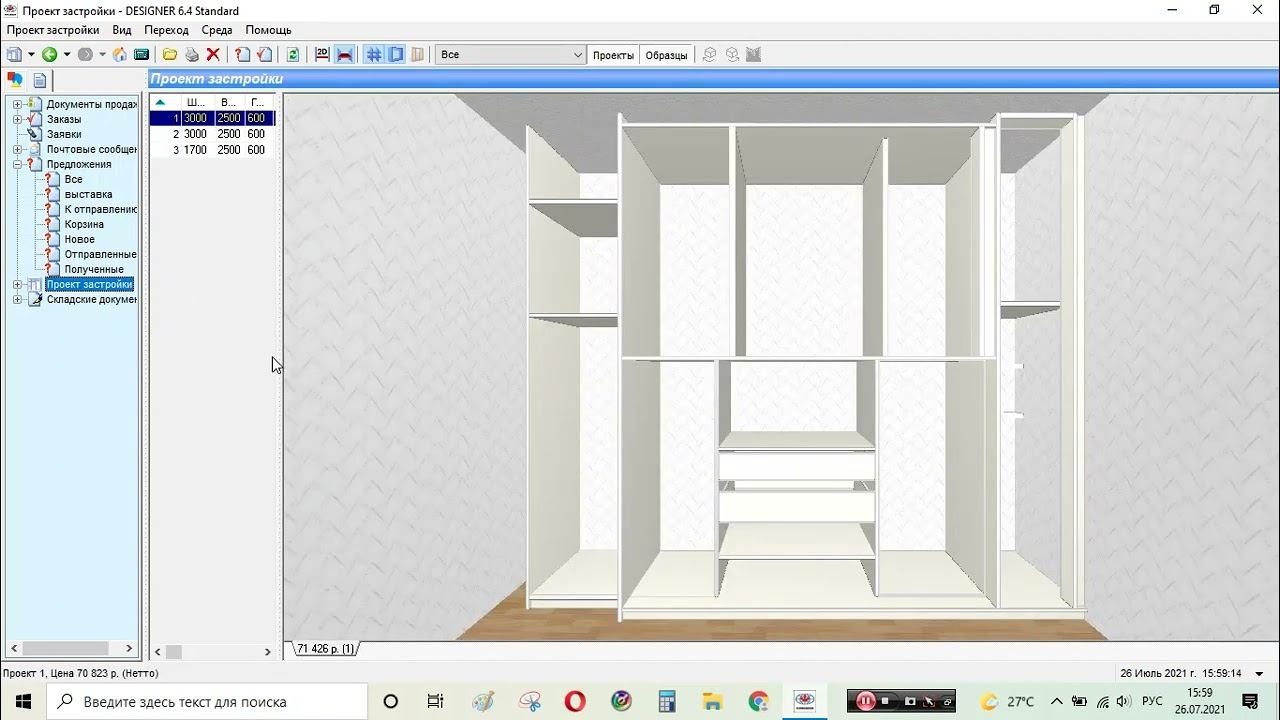Screen dimensions: 1280x720
Task: Open dropdown arrow next to Back button
Action: tap(66, 55)
